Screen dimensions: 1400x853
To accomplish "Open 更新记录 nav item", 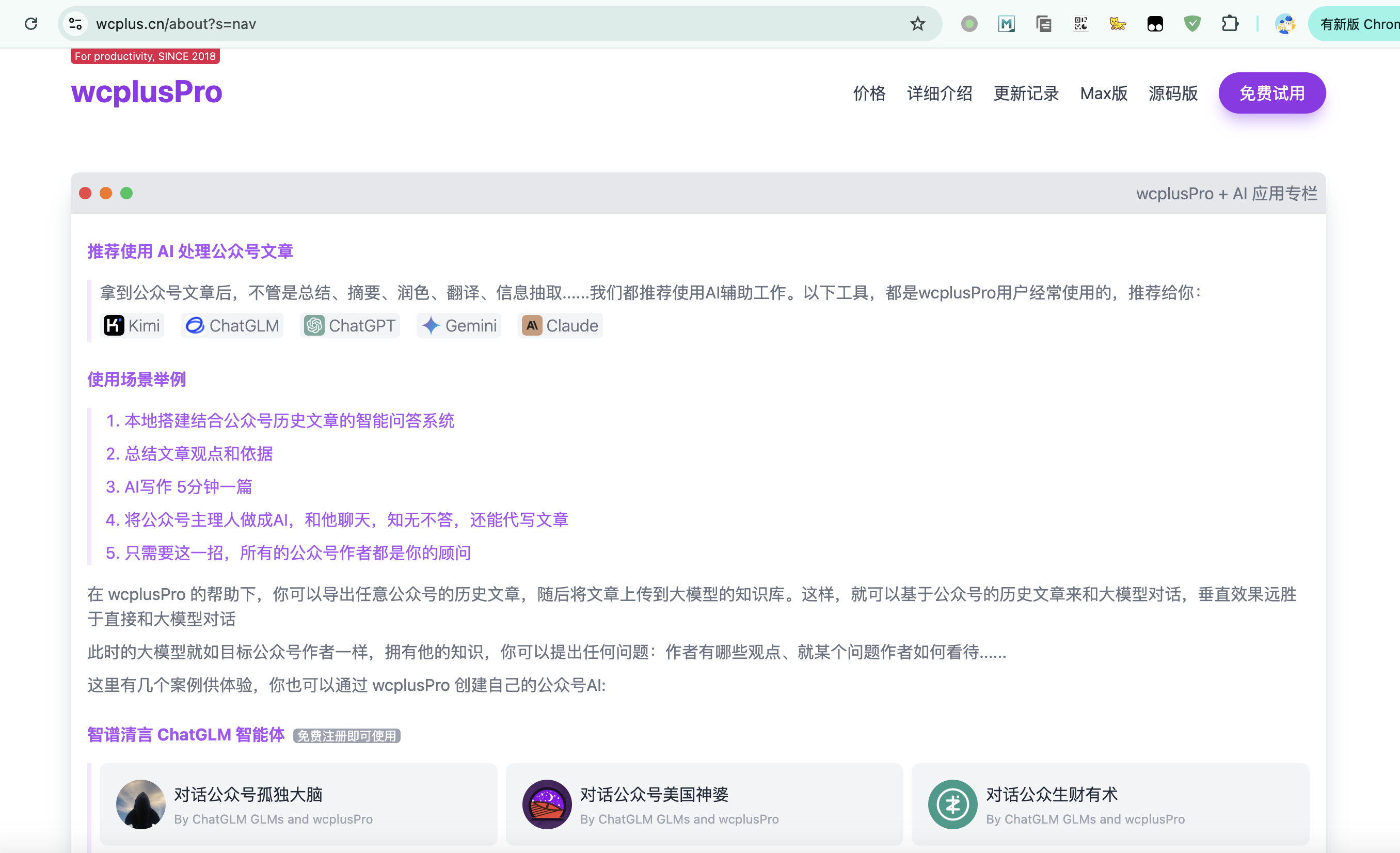I will click(1026, 93).
